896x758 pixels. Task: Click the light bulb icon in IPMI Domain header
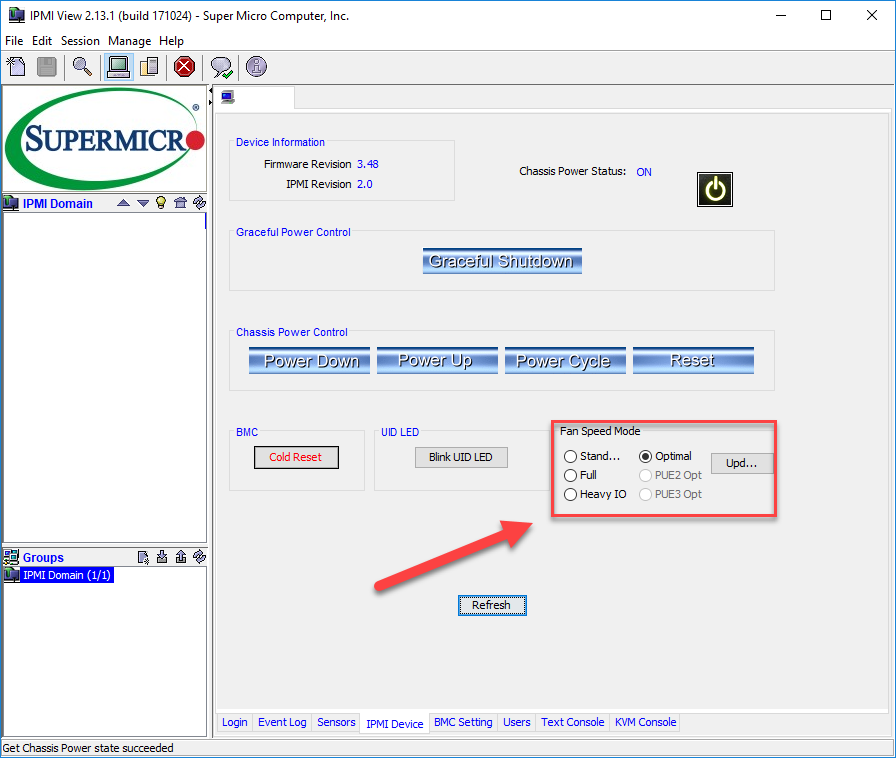(x=160, y=203)
